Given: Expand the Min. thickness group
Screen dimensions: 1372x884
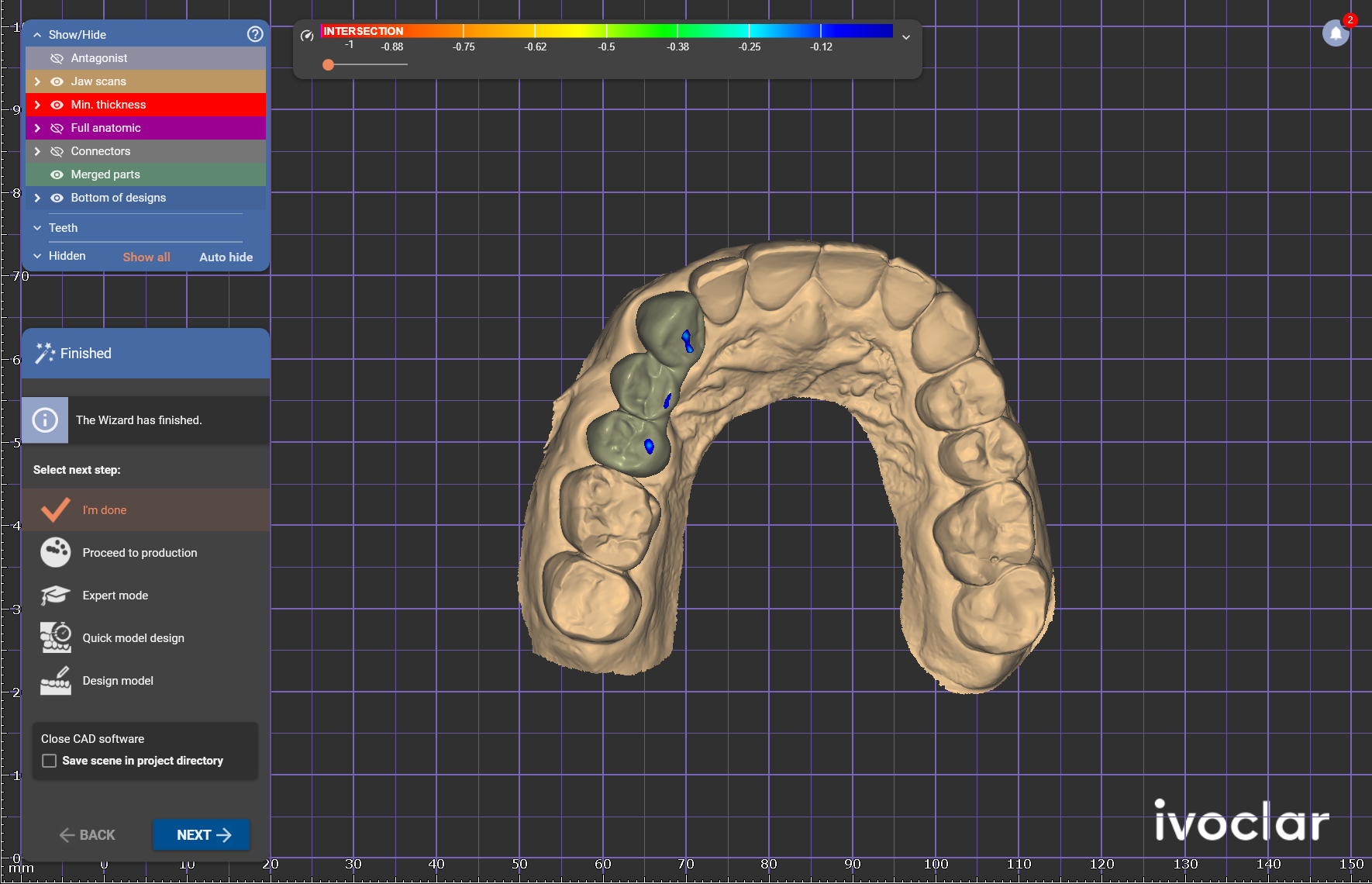Looking at the screenshot, I should (x=37, y=105).
